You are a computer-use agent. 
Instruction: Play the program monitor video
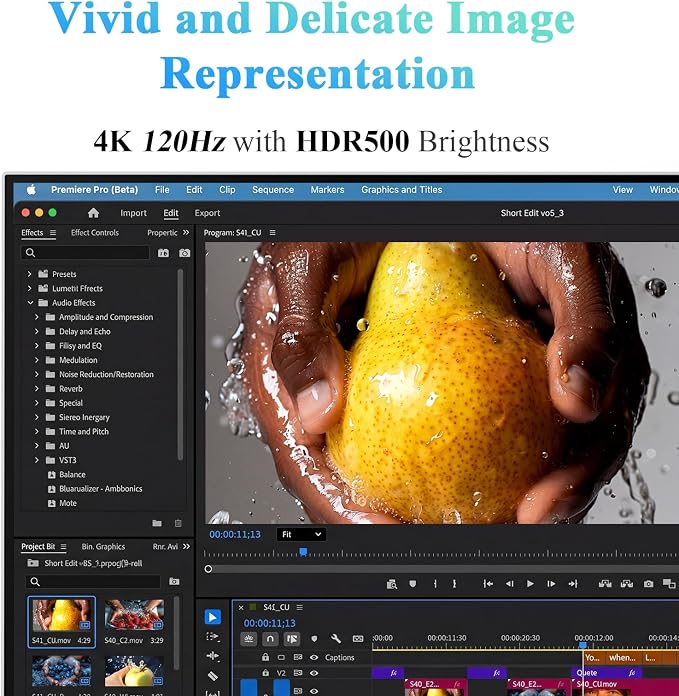click(530, 584)
